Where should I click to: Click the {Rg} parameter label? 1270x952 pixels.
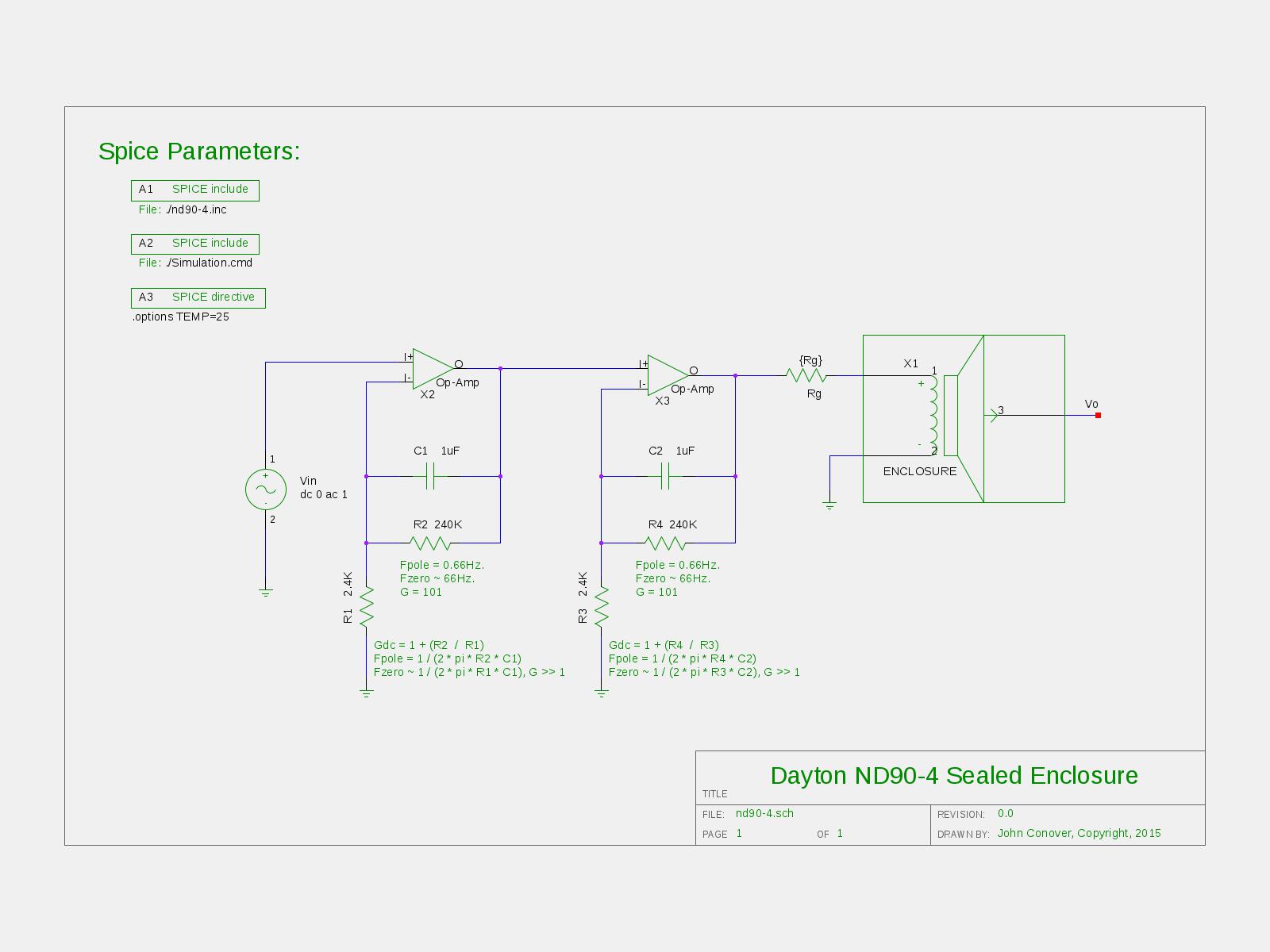(x=810, y=360)
